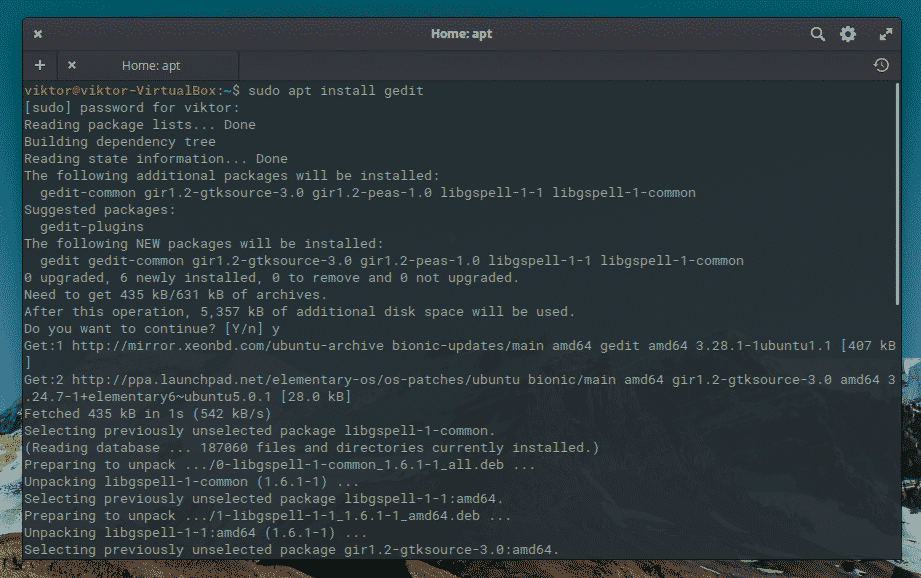Open the terminal search (magnifier) icon
Viewport: 921px width, 578px height.
pos(817,34)
